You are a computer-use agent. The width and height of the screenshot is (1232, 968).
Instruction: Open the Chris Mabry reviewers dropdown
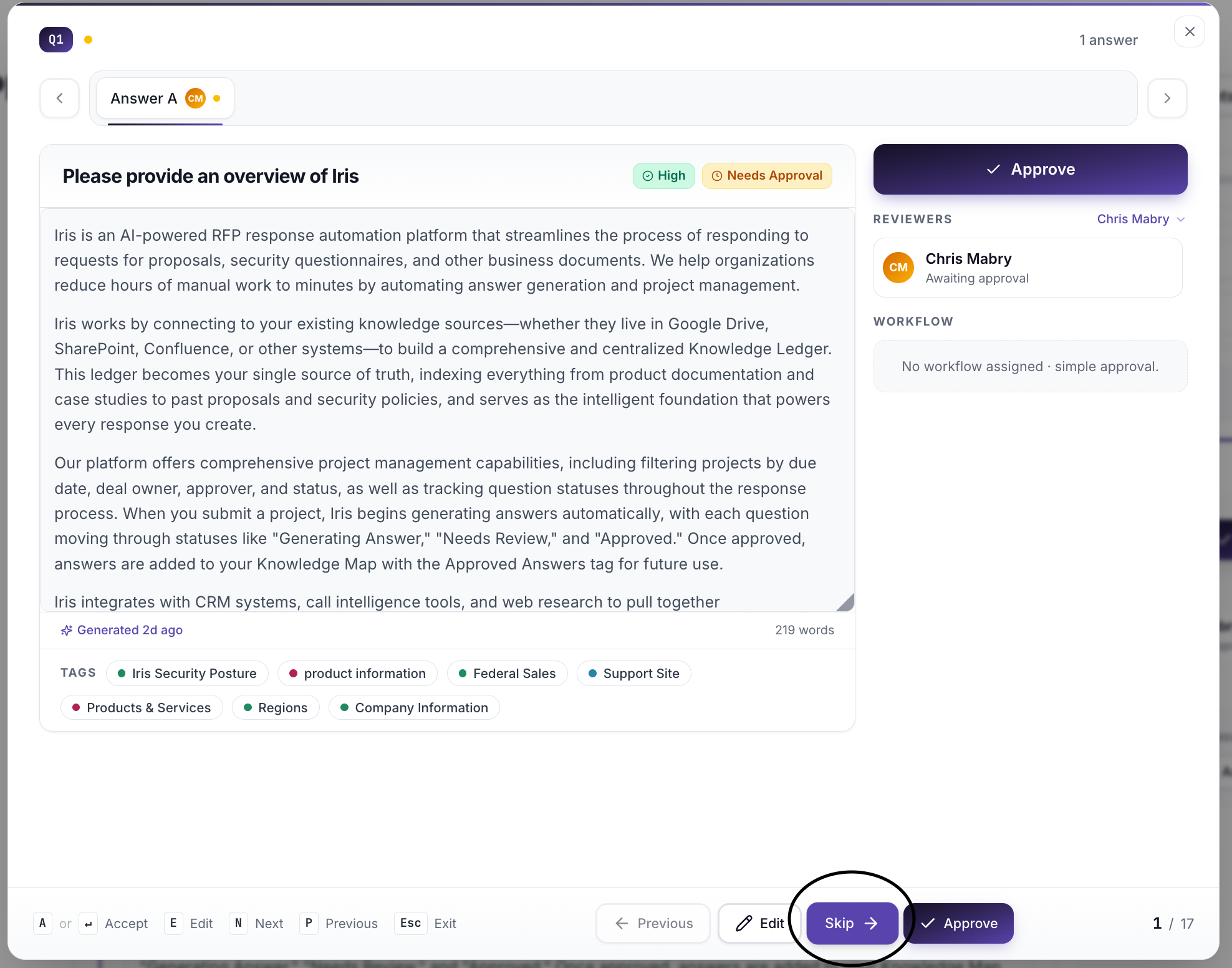[1140, 220]
